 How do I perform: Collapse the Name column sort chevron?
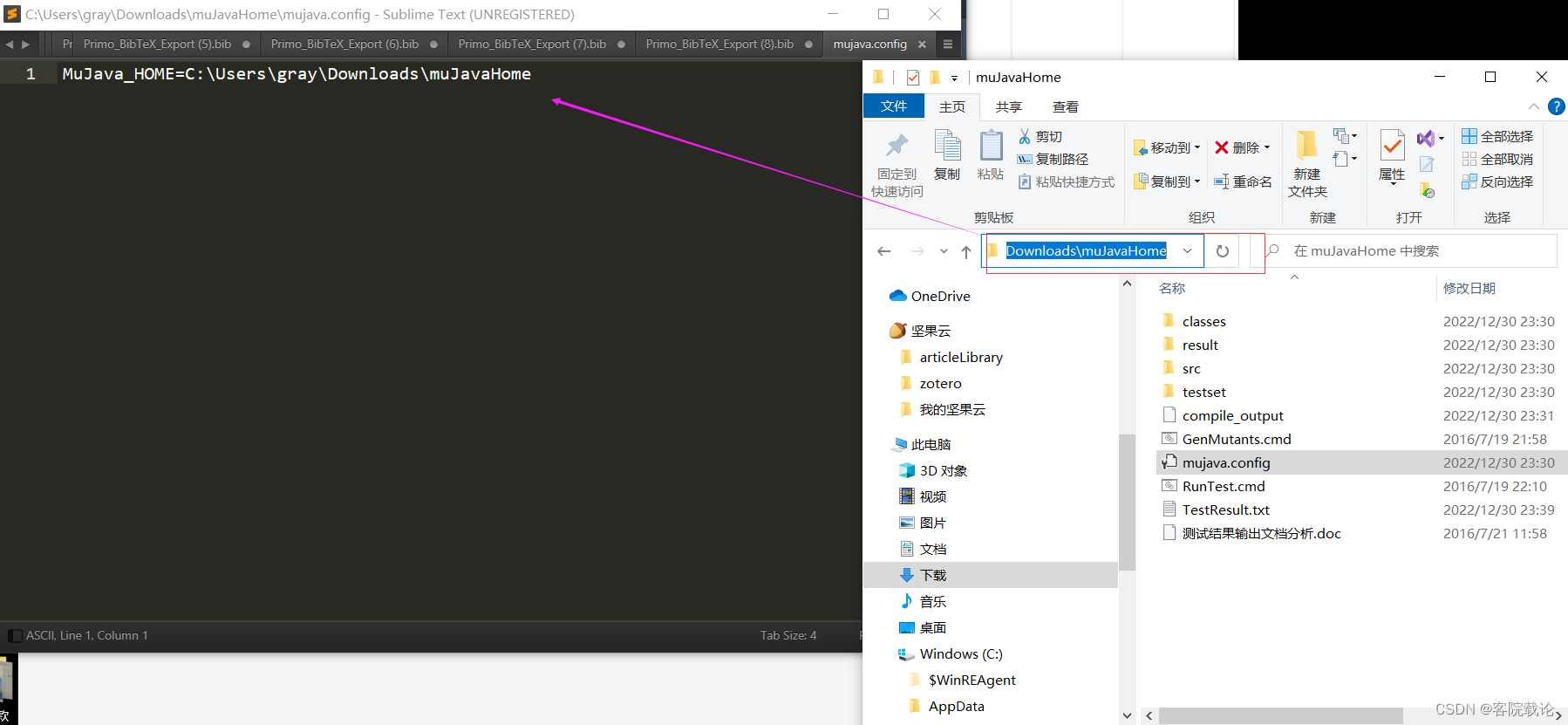coord(1294,277)
